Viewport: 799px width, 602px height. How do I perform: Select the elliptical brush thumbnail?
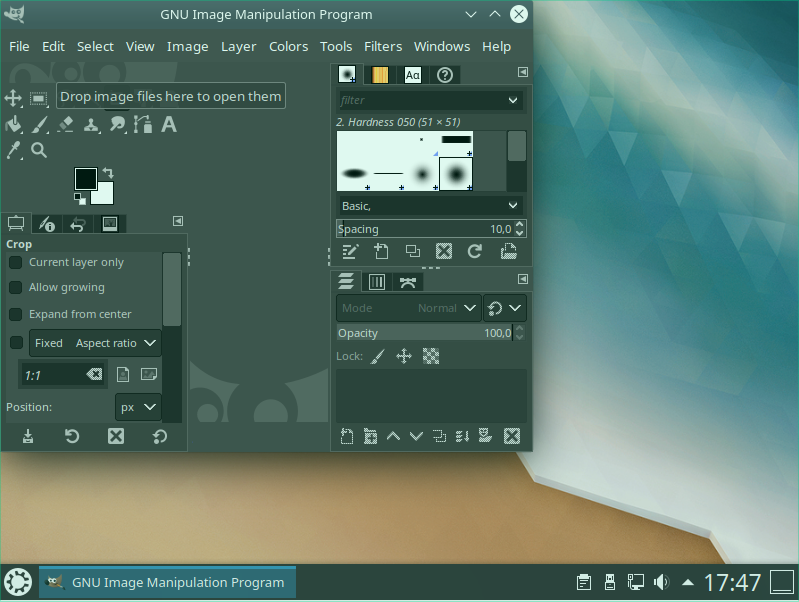tap(354, 174)
